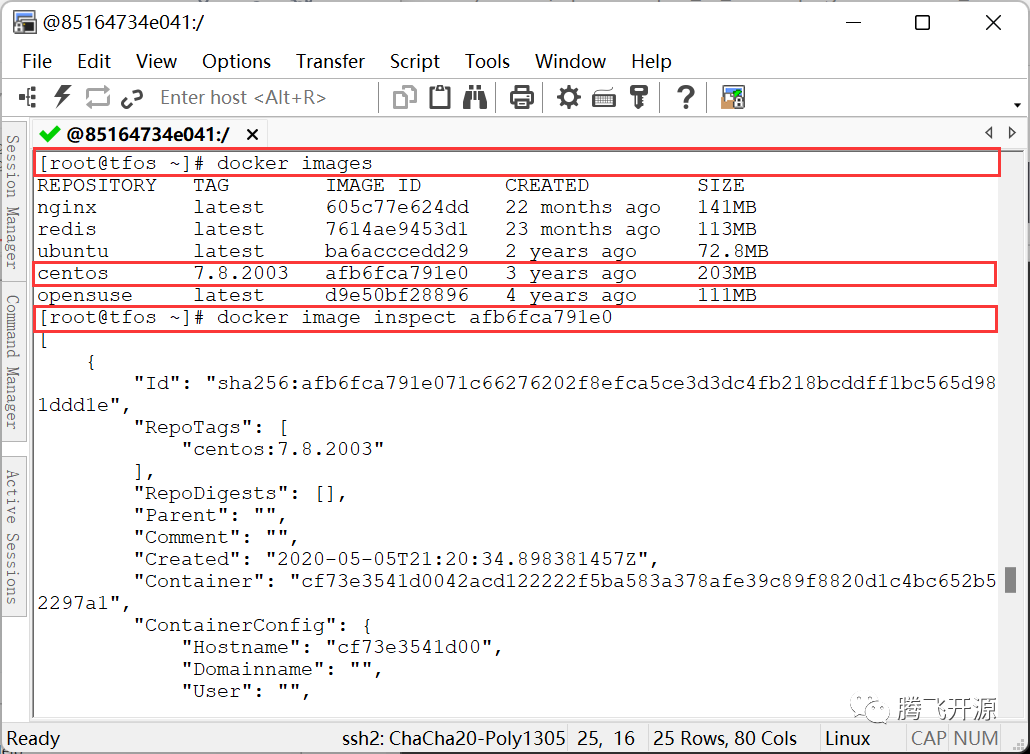Click the IMAGE ID column header
1030x754 pixels.
pyautogui.click(x=373, y=185)
